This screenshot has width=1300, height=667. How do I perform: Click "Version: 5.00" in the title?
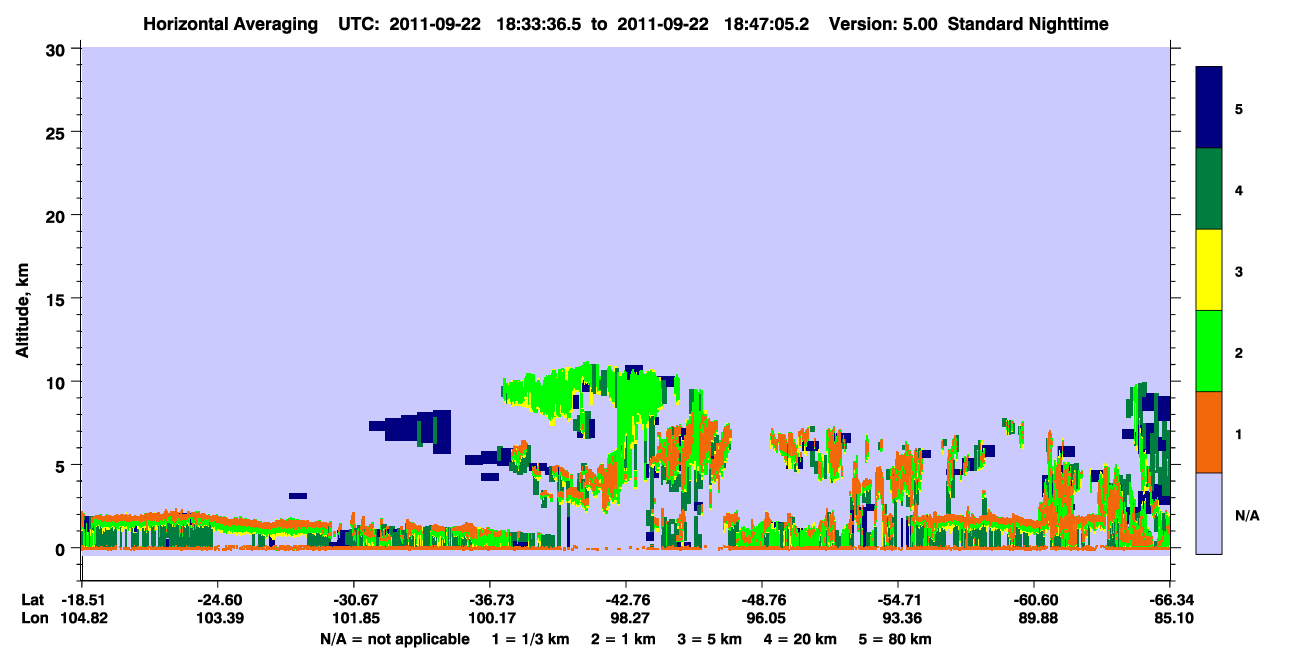[x=883, y=24]
